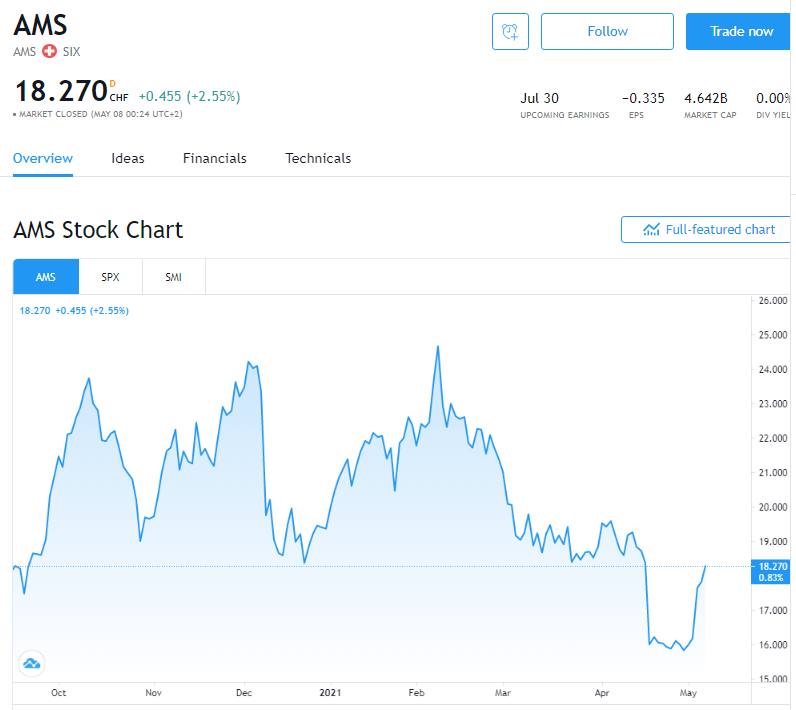Viewport: 796px width, 710px height.
Task: Click the SIX exchange label
Action: (x=72, y=52)
